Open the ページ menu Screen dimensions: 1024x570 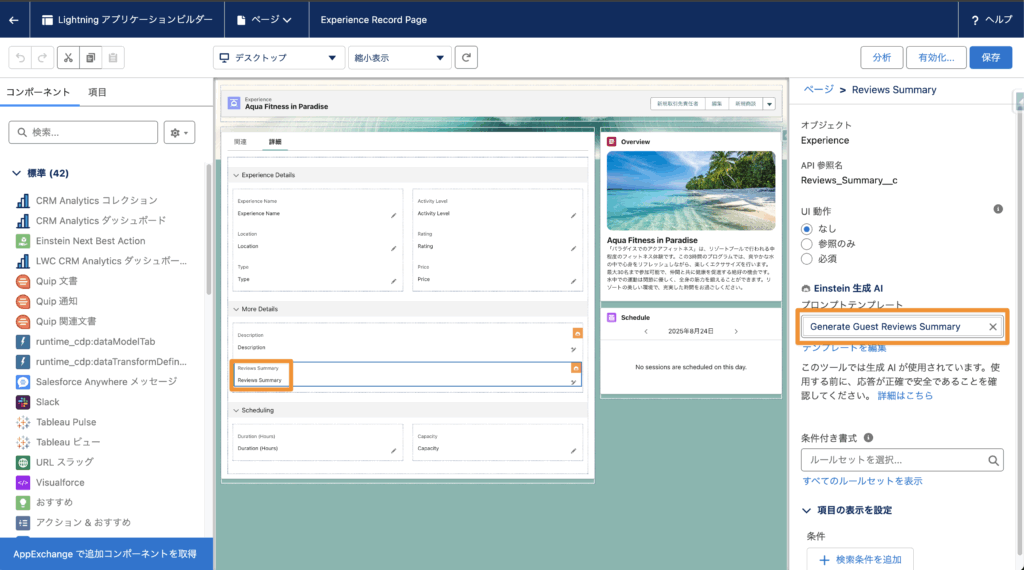click(x=265, y=19)
